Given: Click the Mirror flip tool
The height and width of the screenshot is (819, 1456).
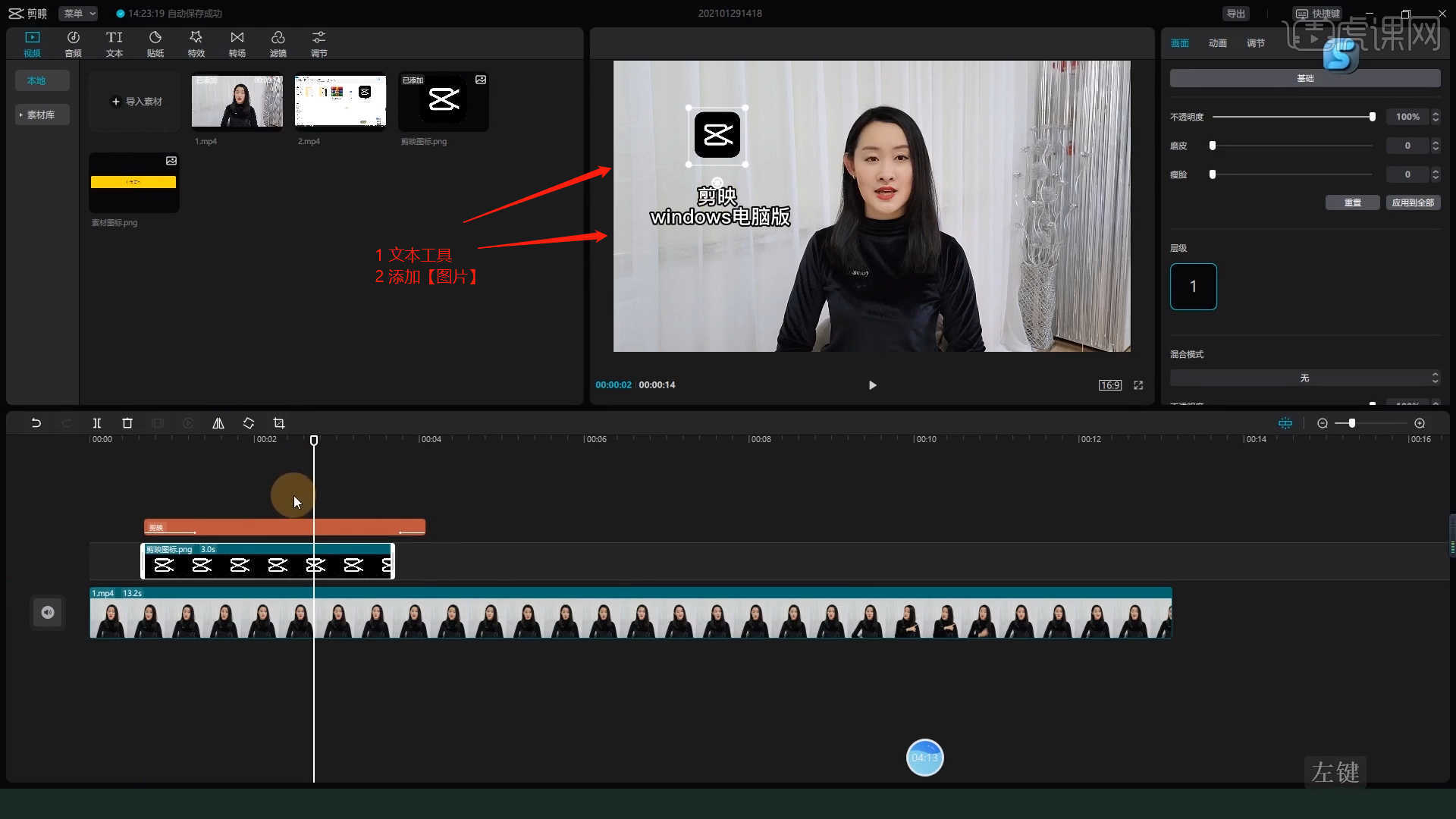Looking at the screenshot, I should (218, 423).
